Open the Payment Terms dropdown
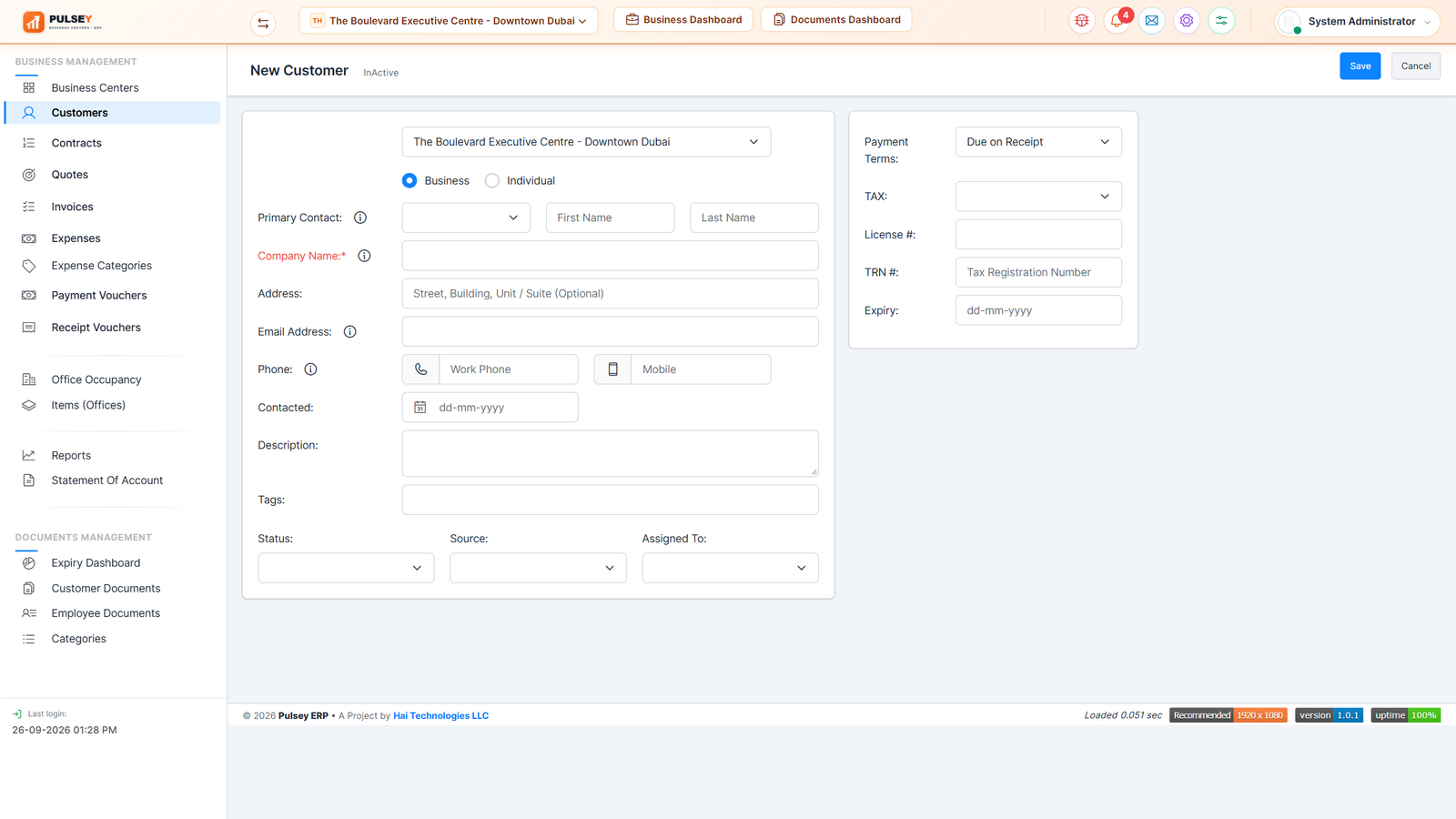Image resolution: width=1456 pixels, height=819 pixels. pyautogui.click(x=1038, y=142)
